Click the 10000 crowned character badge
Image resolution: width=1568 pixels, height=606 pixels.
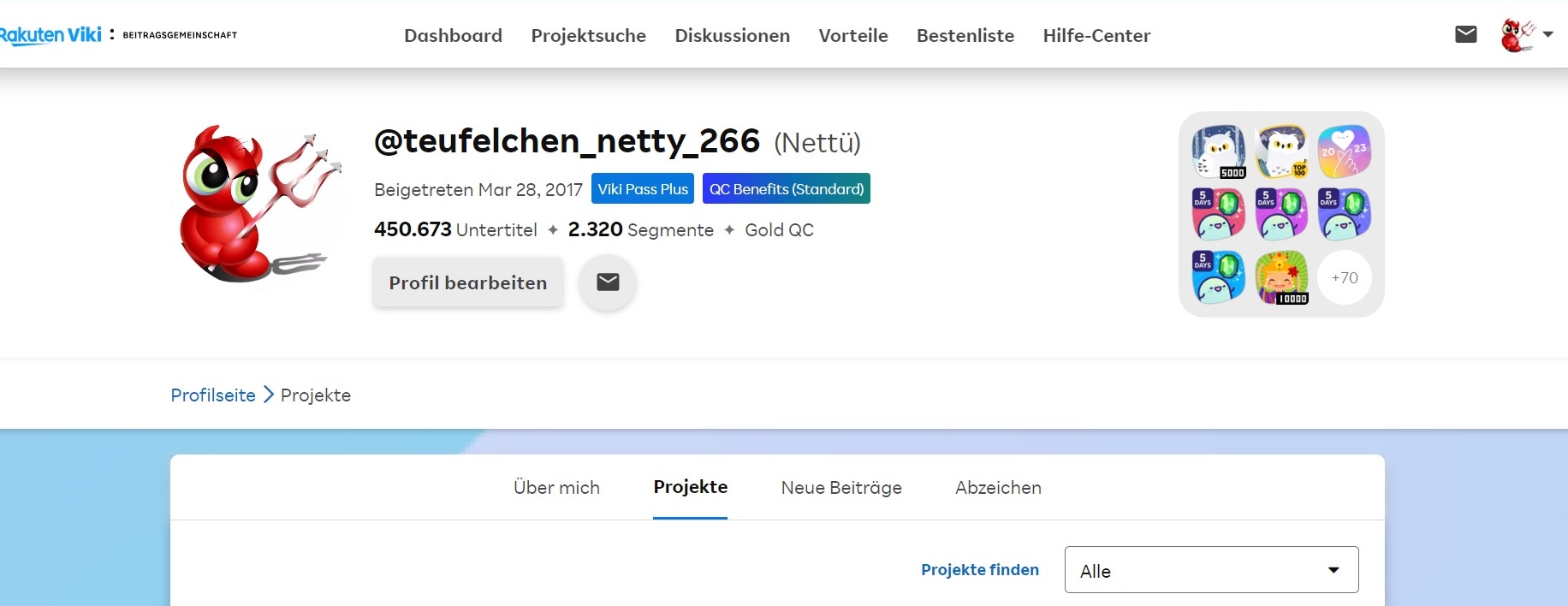(1281, 277)
